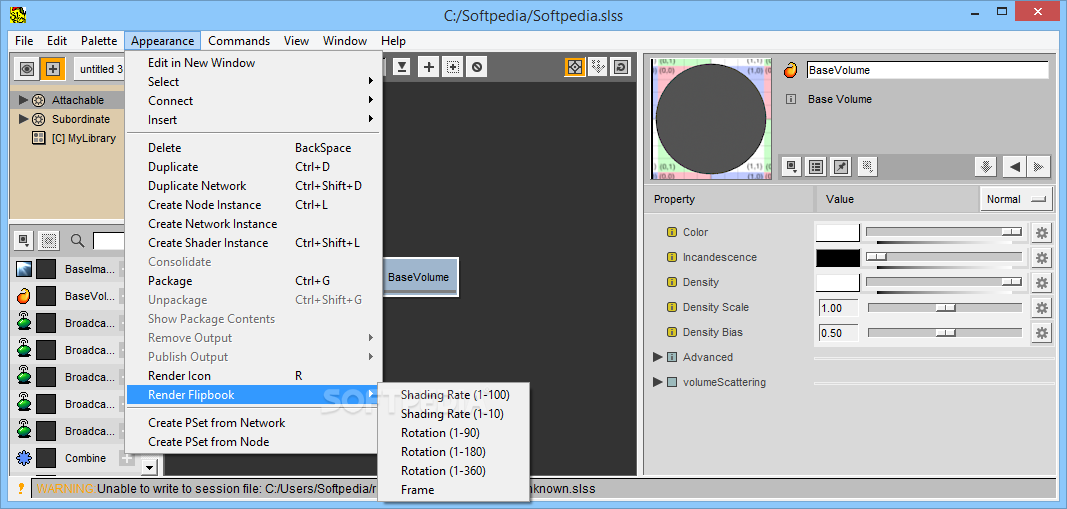Choose Render Icon
Viewport: 1067px width, 509px height.
[x=255, y=376]
